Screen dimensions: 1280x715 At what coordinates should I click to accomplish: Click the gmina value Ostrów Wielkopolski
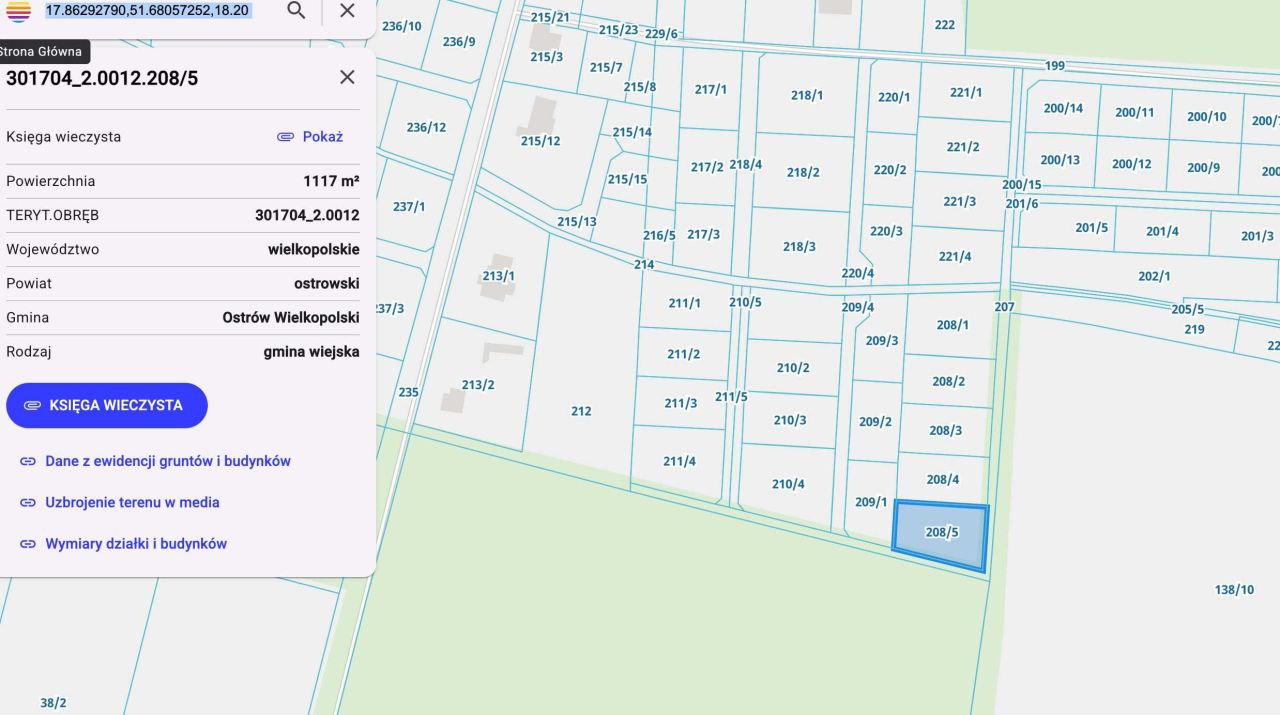(x=291, y=317)
